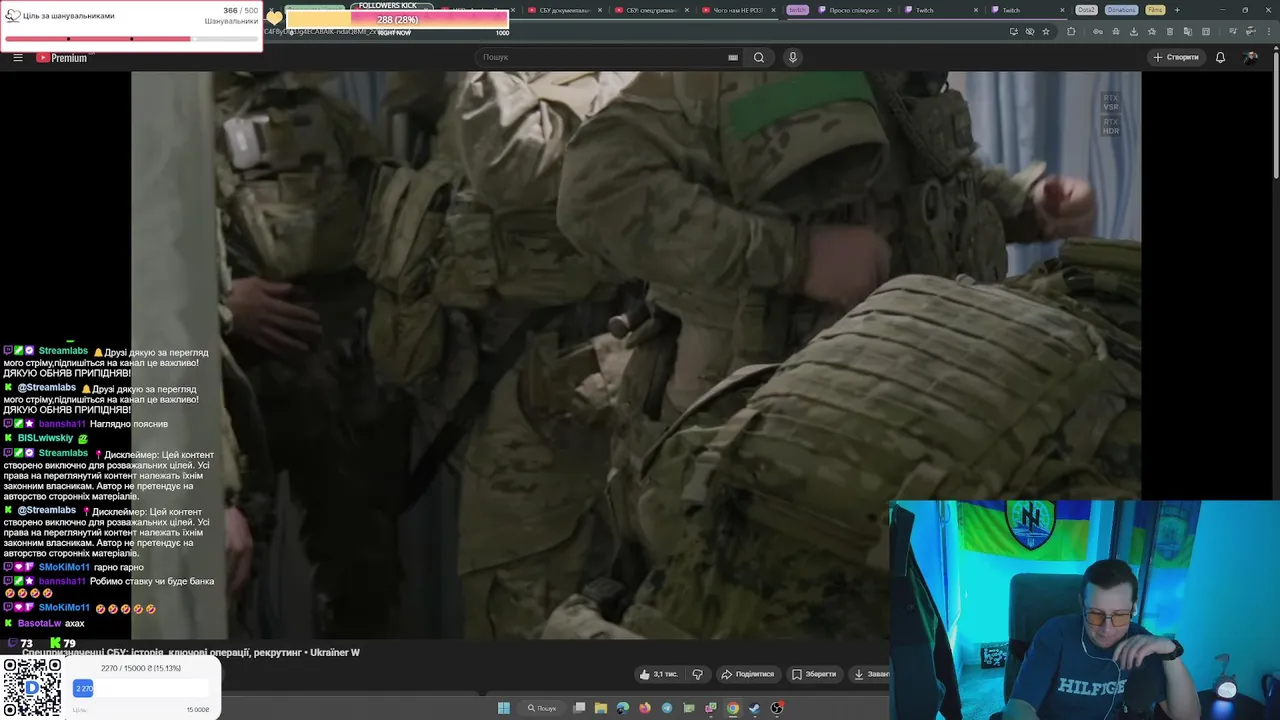Open YouTube notifications bell
The width and height of the screenshot is (1280, 720).
1220,57
